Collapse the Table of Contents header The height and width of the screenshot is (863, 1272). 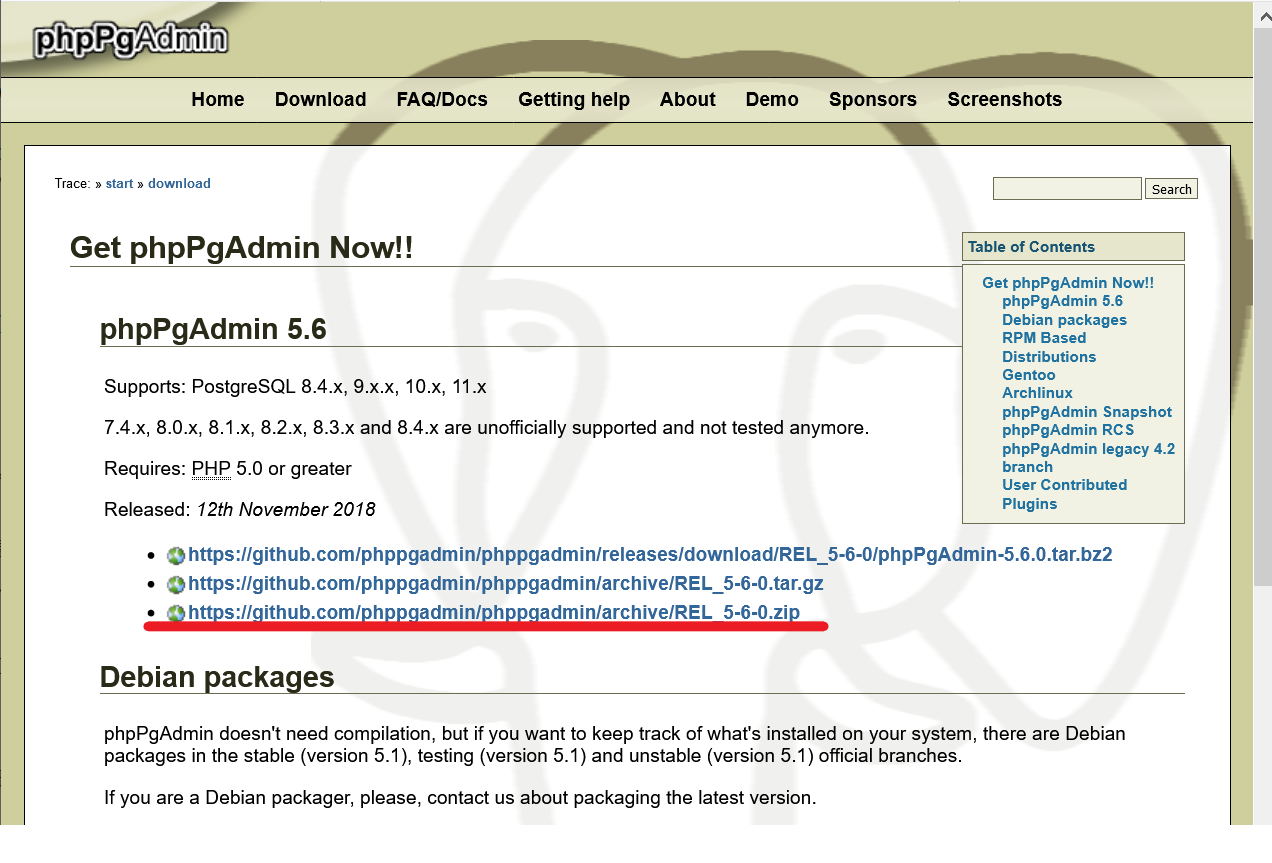click(x=1073, y=247)
